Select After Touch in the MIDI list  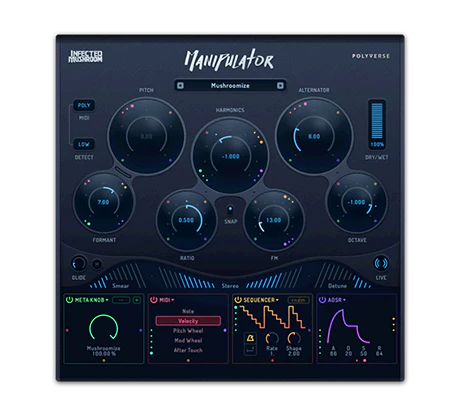coord(188,350)
